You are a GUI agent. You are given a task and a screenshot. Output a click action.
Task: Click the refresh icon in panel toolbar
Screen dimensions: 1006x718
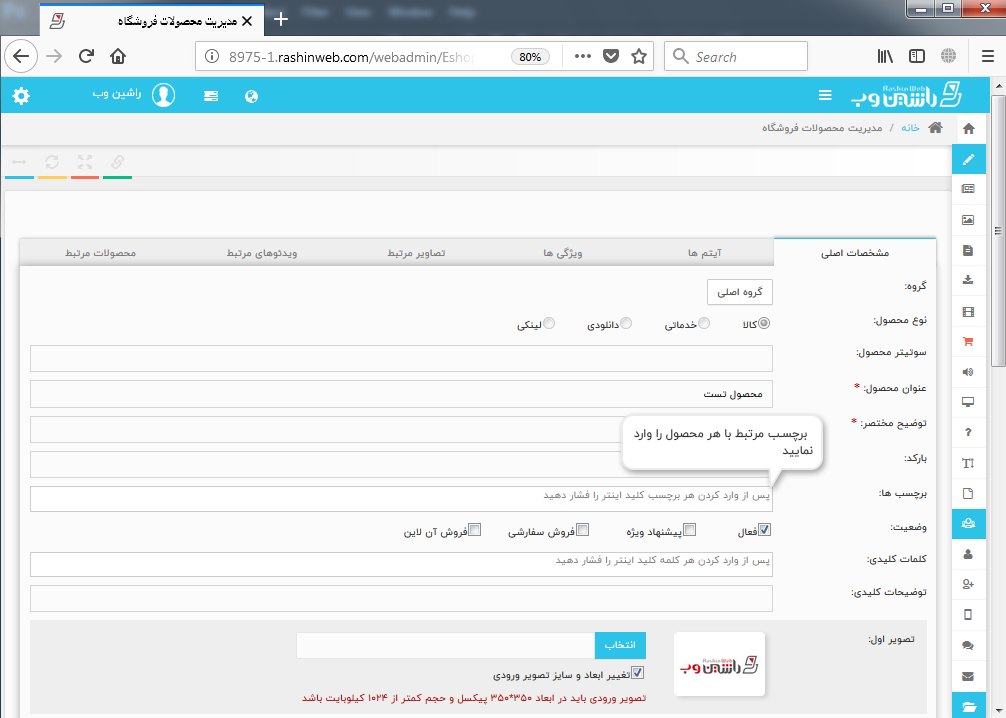(x=52, y=161)
